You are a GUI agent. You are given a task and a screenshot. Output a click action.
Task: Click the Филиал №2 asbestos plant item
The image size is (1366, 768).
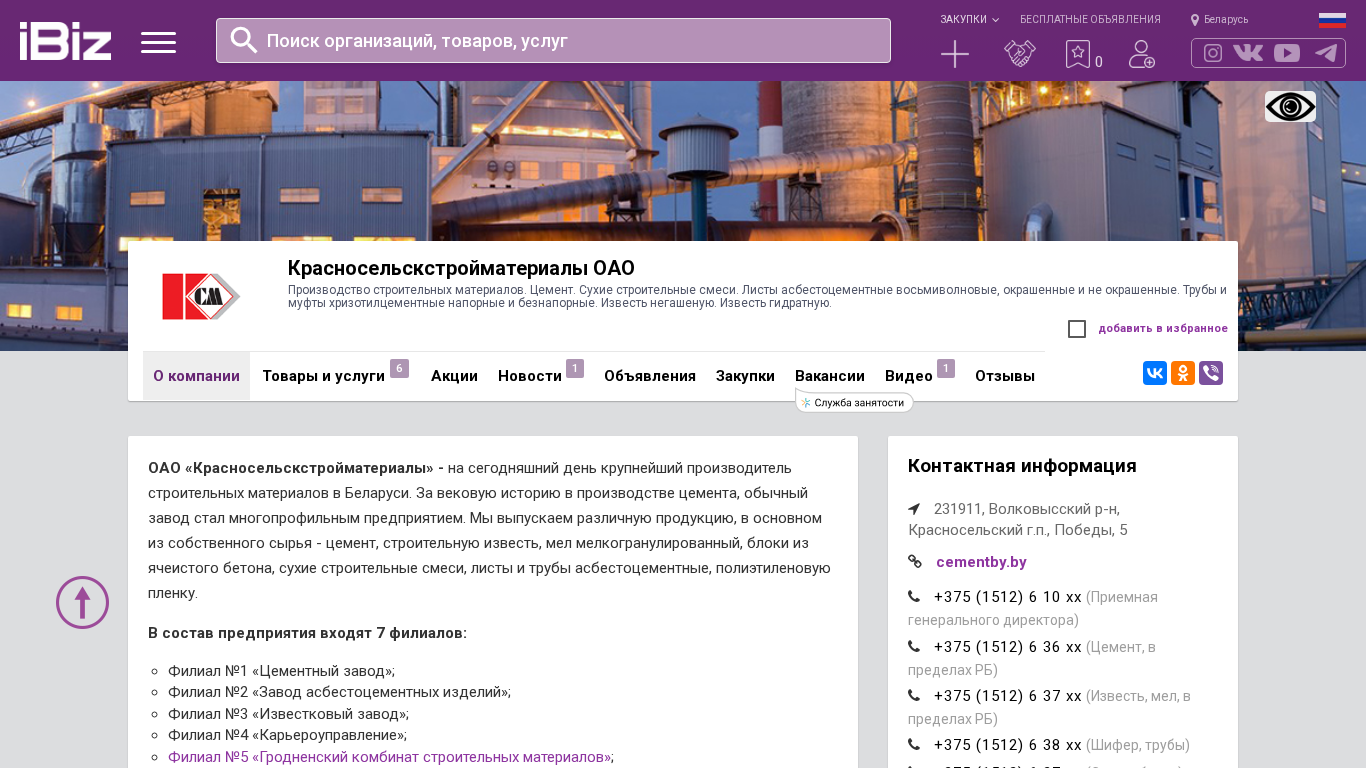(339, 692)
